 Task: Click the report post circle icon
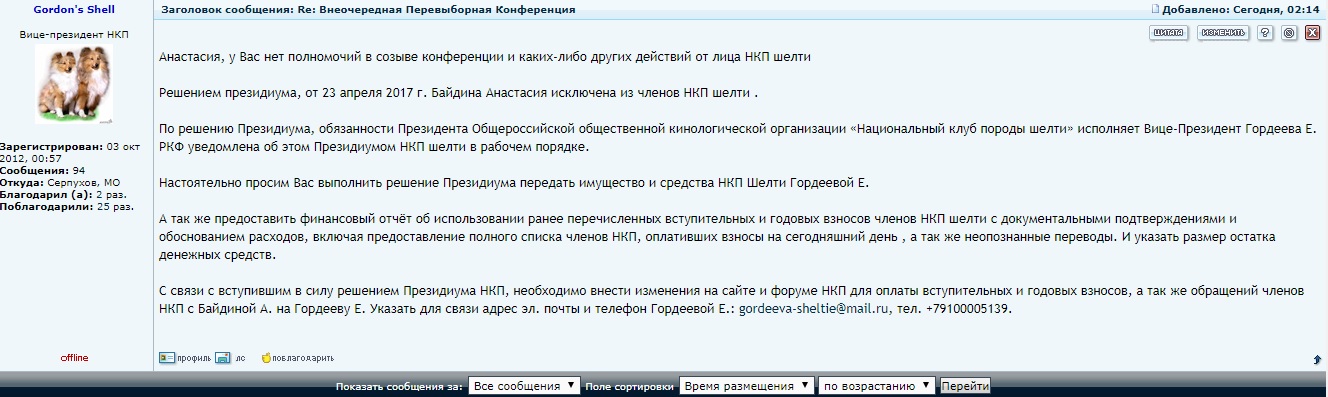tap(1289, 33)
